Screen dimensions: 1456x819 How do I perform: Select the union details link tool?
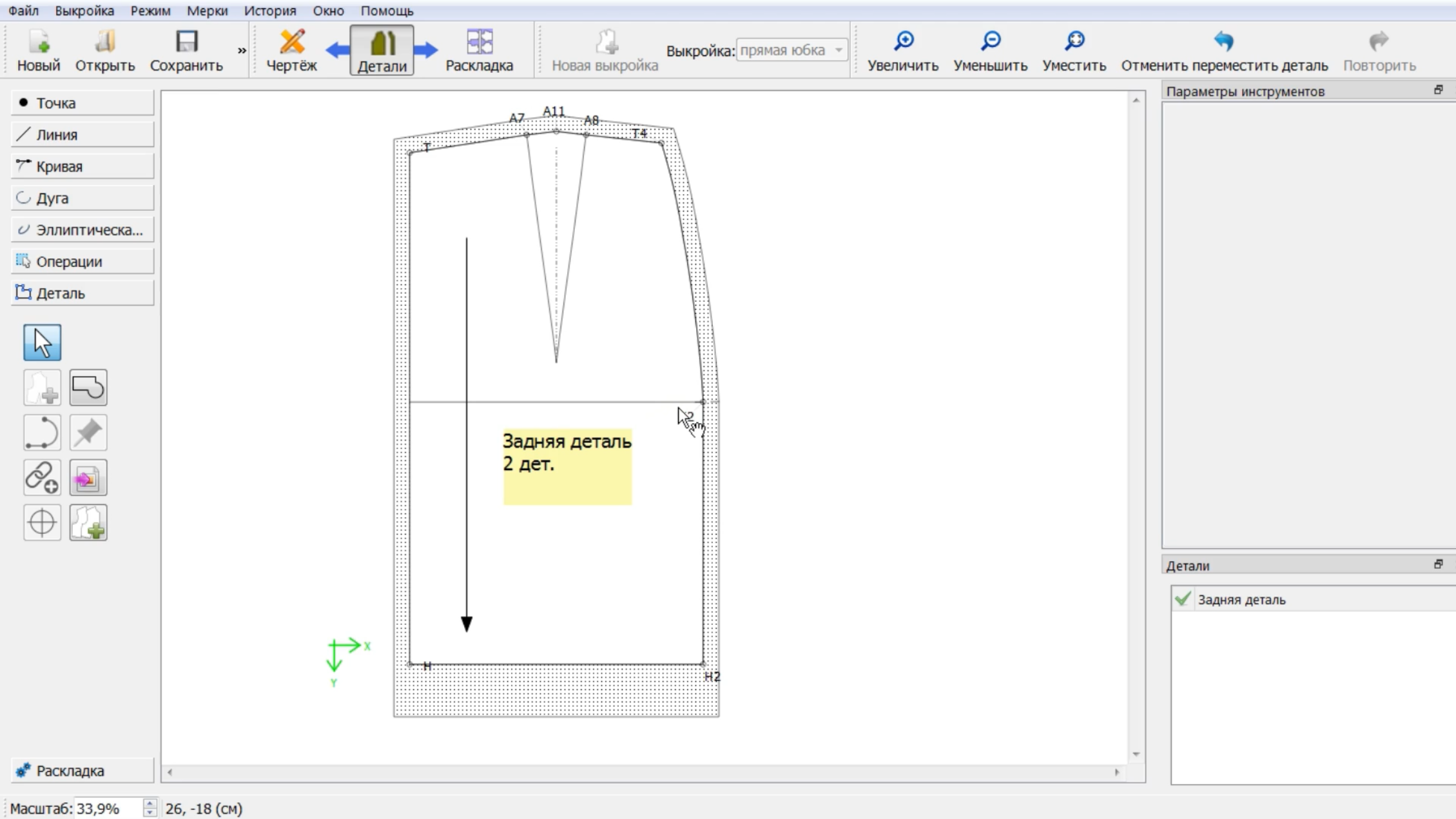coord(43,478)
